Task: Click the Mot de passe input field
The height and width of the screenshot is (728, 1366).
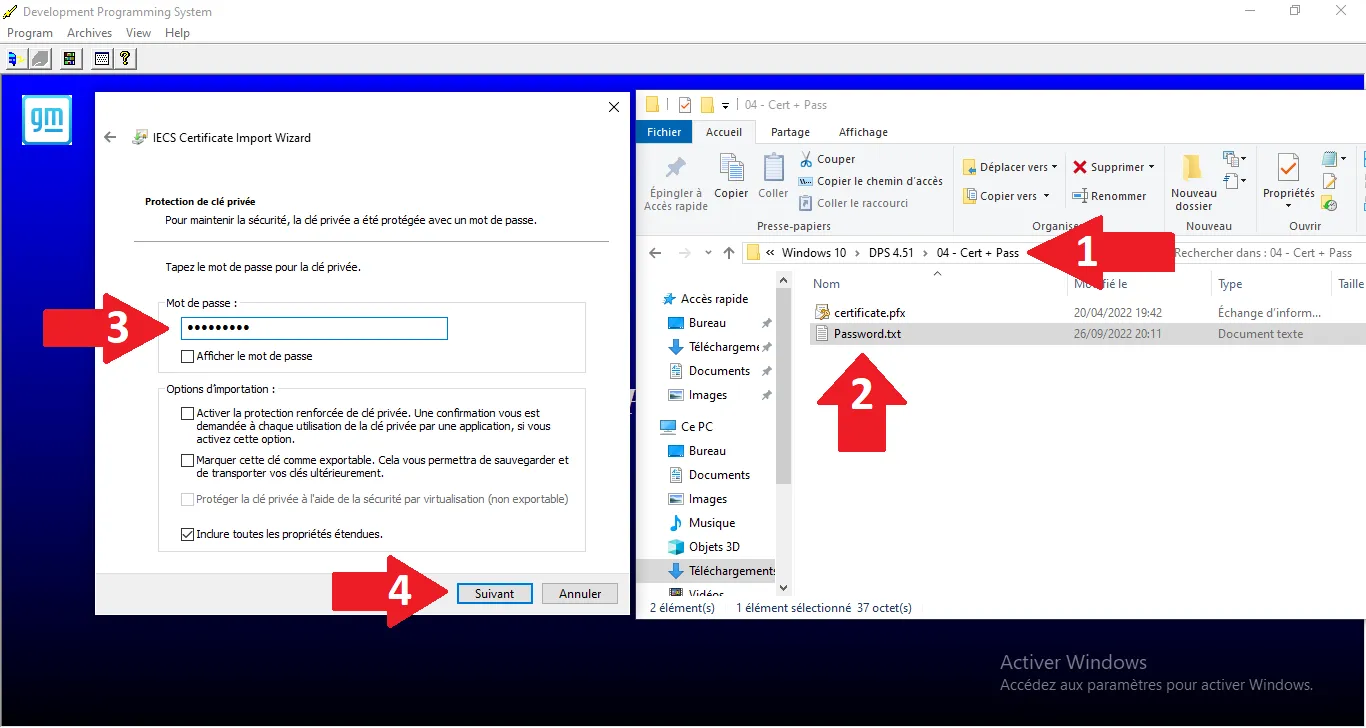Action: [314, 329]
